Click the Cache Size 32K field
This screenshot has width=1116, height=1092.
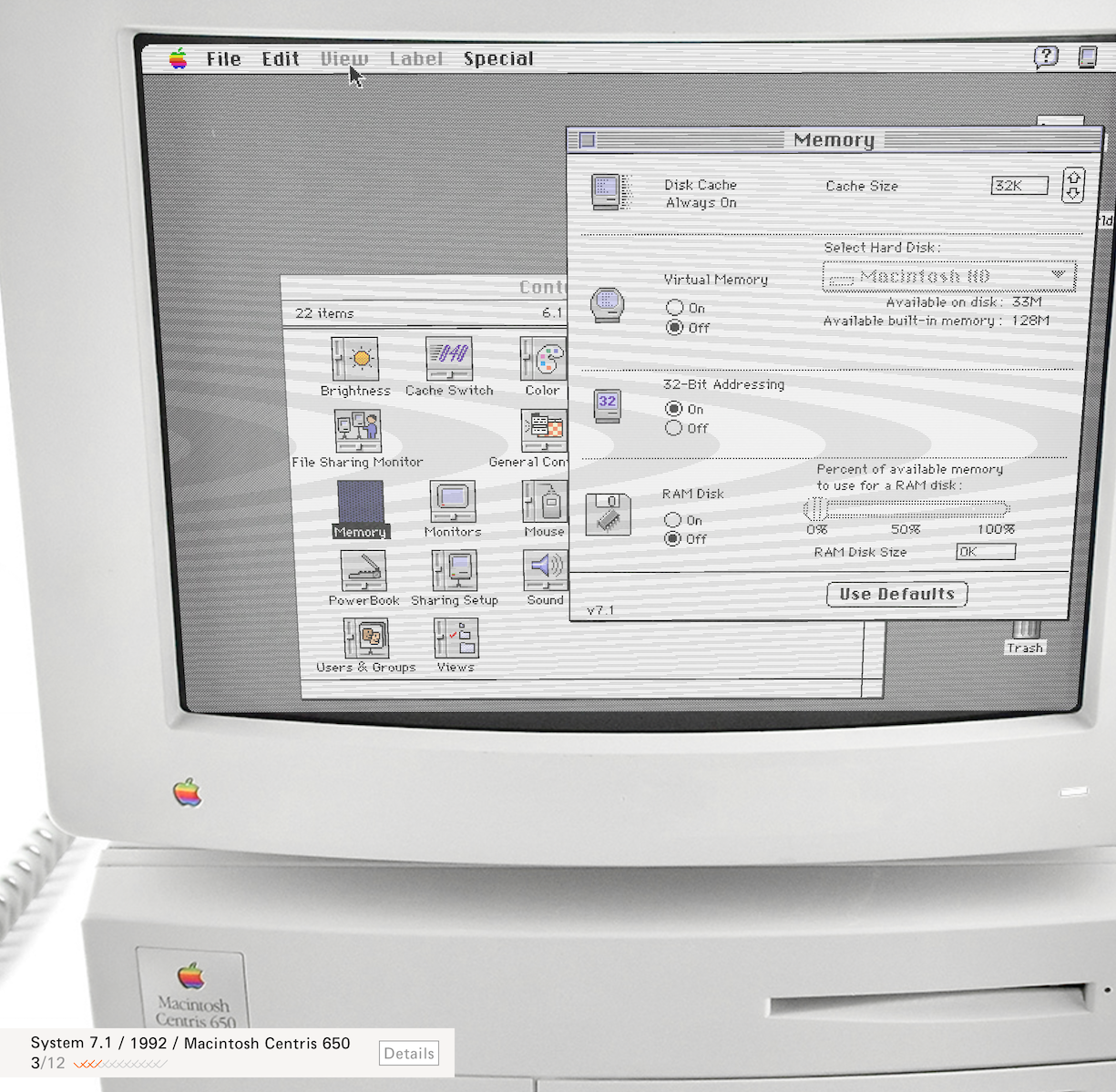click(1019, 186)
